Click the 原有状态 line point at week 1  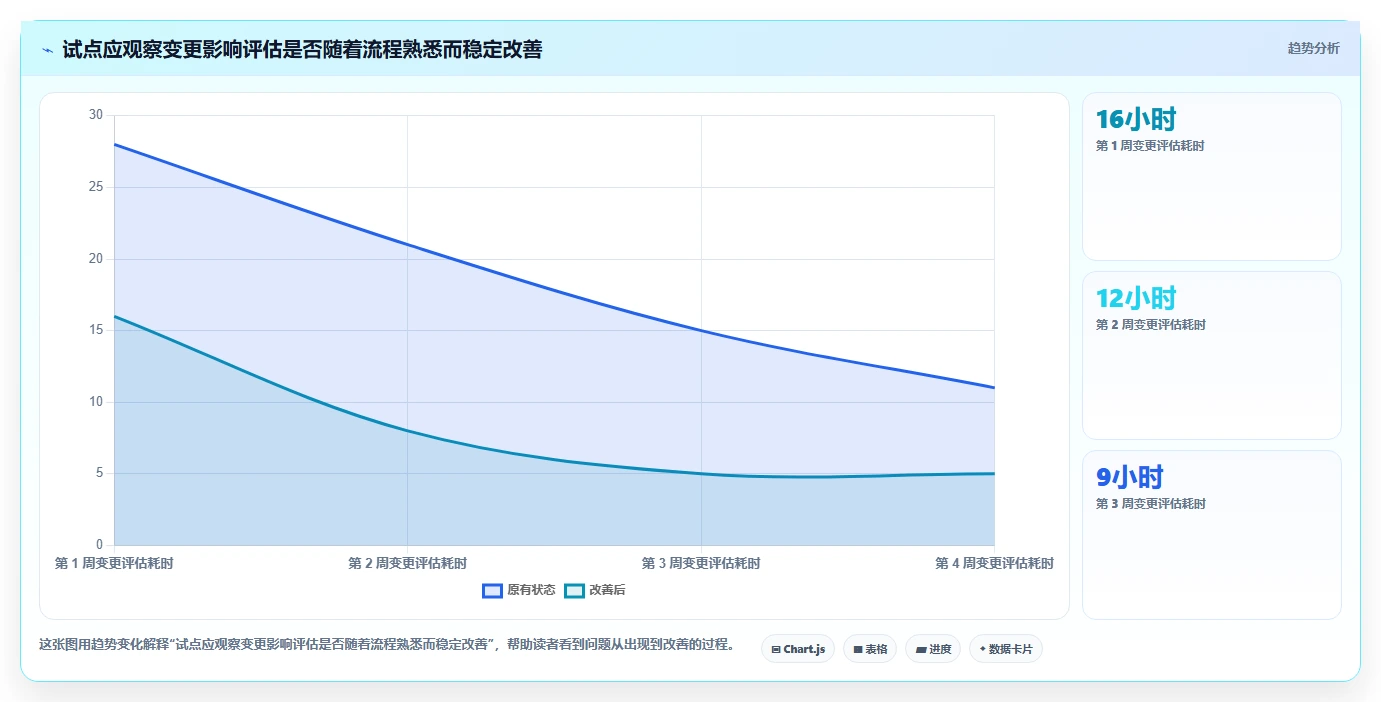point(114,144)
